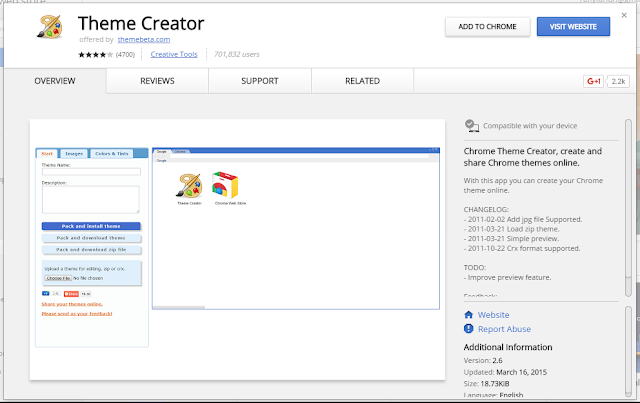Image resolution: width=640 pixels, height=403 pixels.
Task: Close the extension details dialog
Action: click(624, 16)
